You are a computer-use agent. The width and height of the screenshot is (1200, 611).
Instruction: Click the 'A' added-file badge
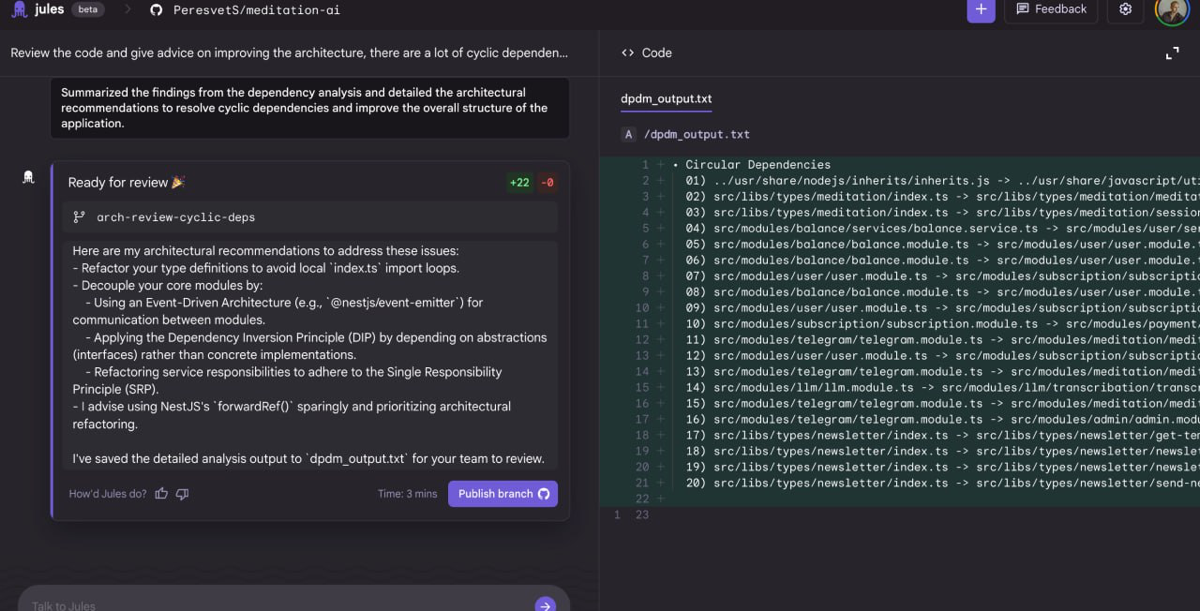pos(628,134)
